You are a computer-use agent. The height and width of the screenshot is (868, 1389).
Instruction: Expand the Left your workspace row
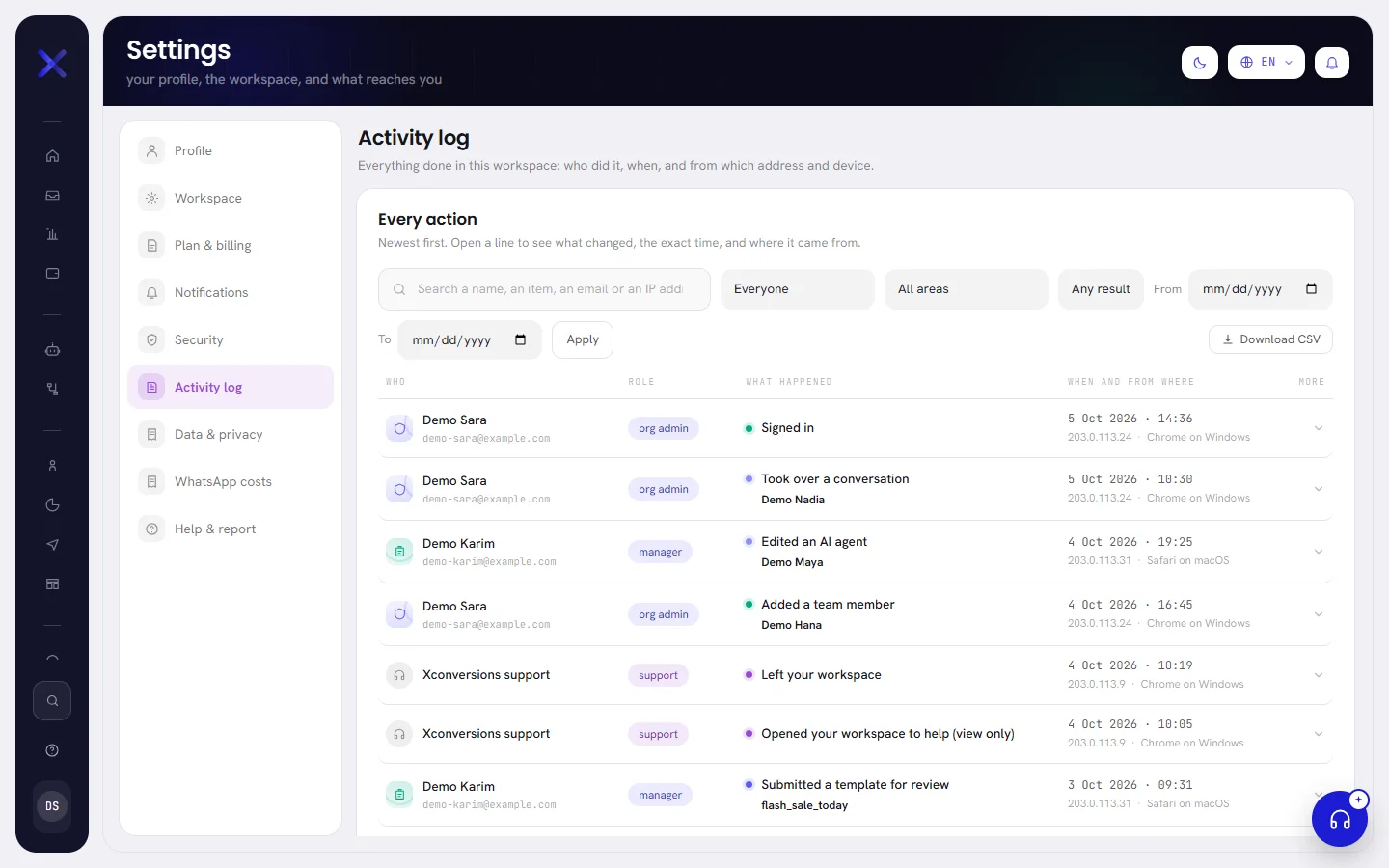pos(1319,675)
